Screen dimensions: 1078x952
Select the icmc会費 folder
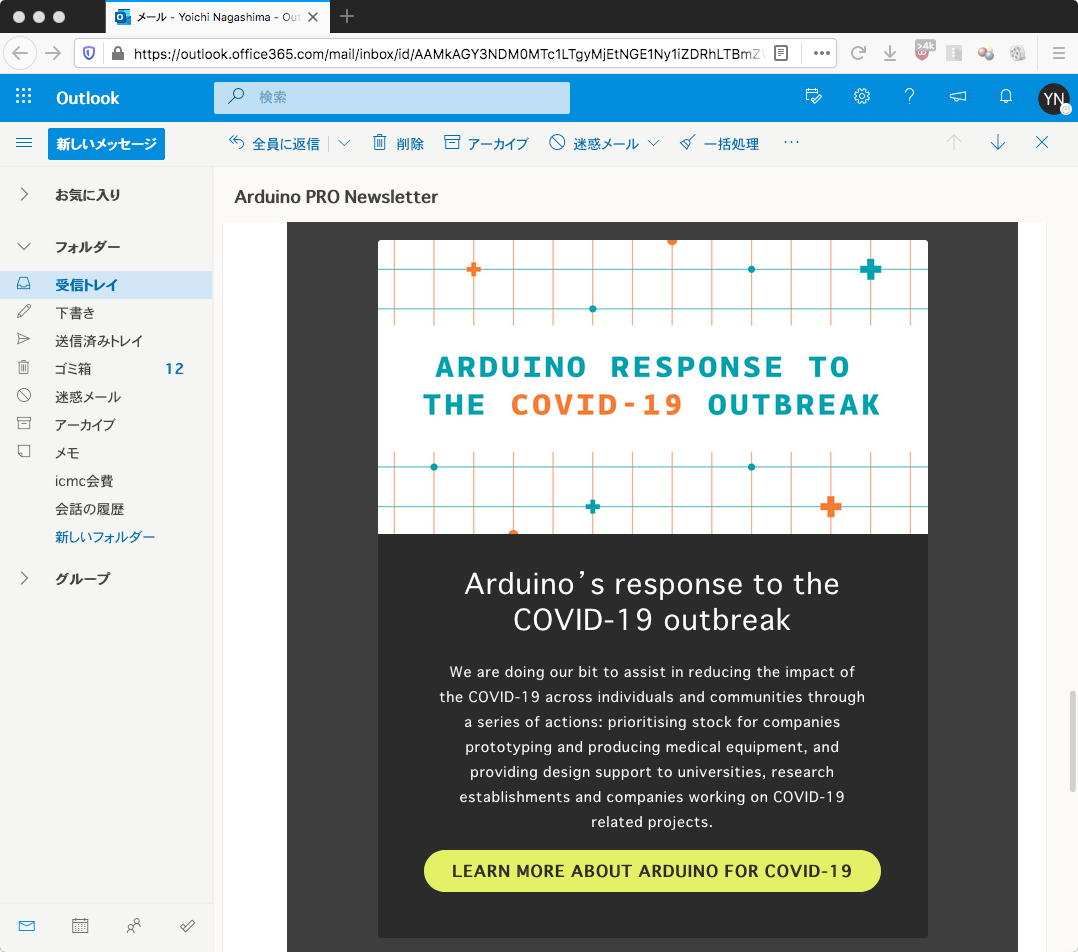click(x=106, y=481)
